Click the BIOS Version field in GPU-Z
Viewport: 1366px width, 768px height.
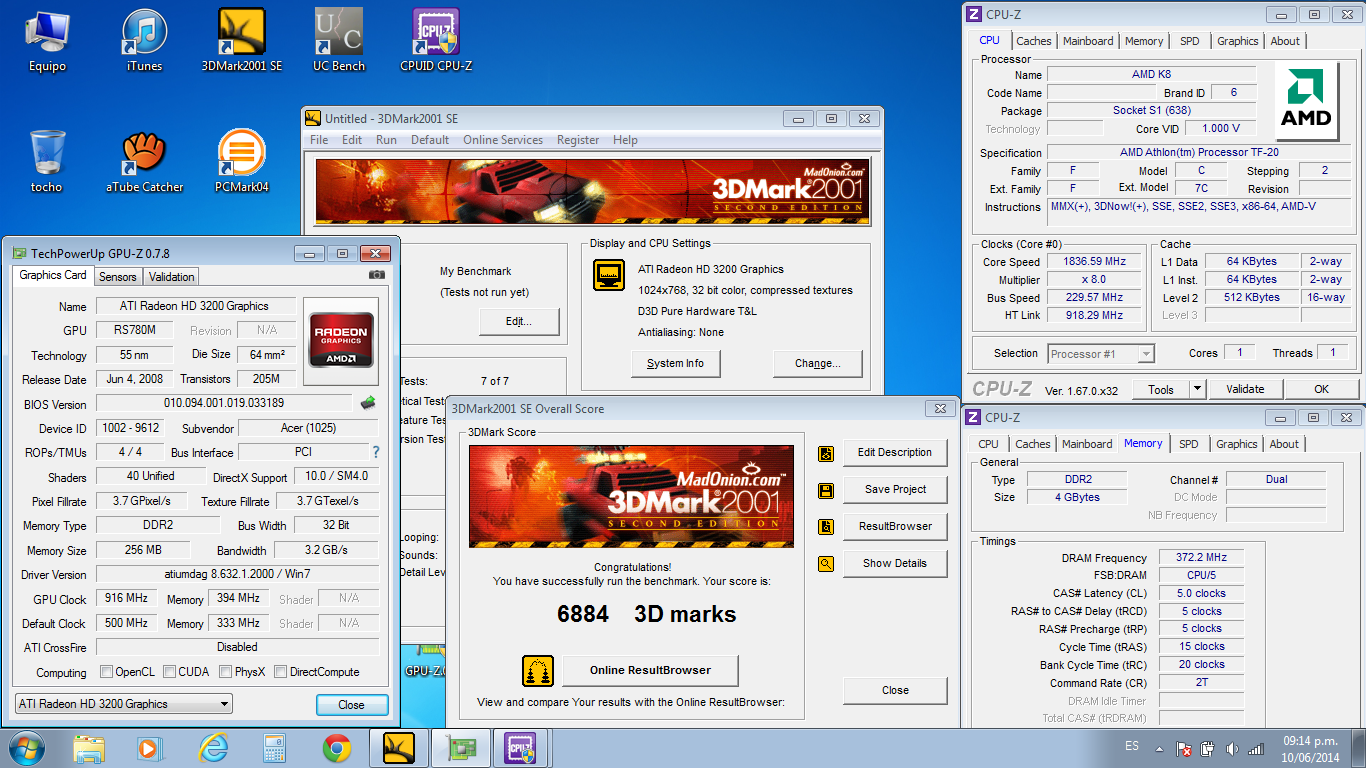point(225,403)
